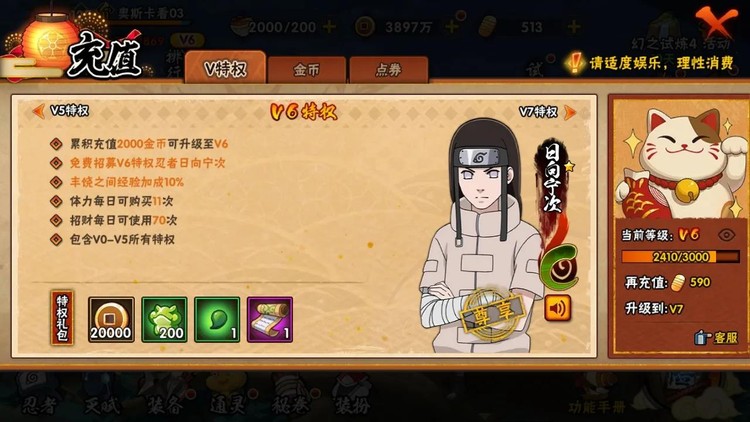This screenshot has height=422, width=750.
Task: Switch to the 点券 tab
Action: point(388,70)
